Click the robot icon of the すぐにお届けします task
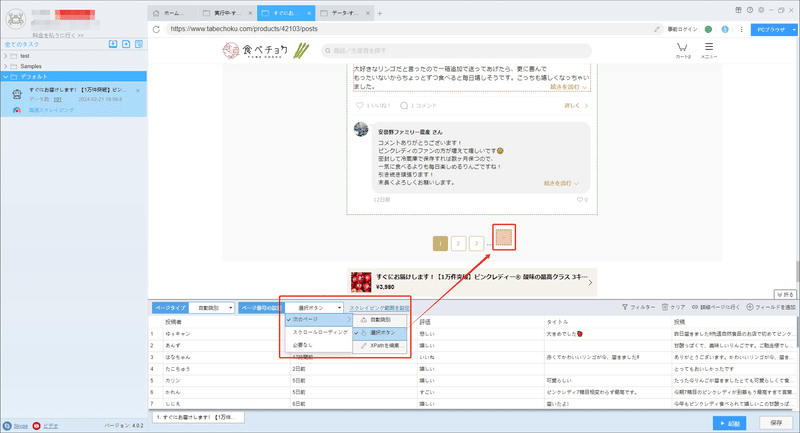The width and height of the screenshot is (800, 433). point(17,94)
